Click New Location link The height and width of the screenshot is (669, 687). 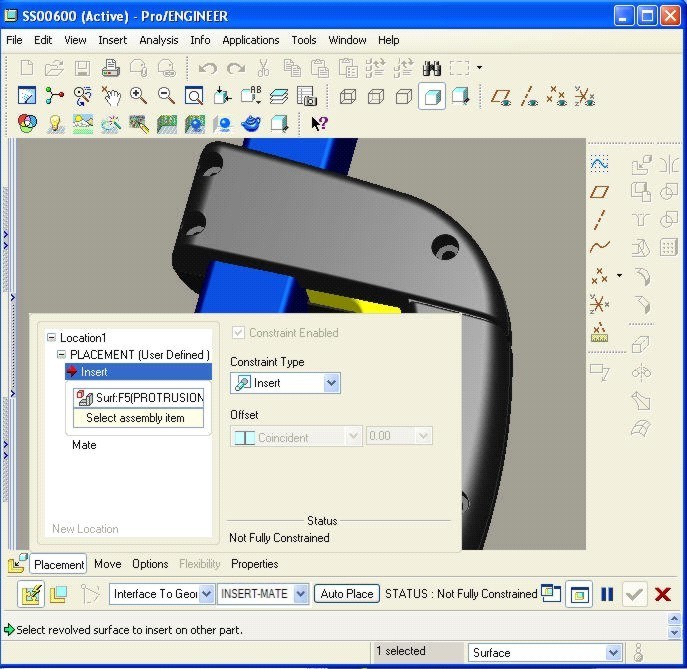pyautogui.click(x=85, y=529)
